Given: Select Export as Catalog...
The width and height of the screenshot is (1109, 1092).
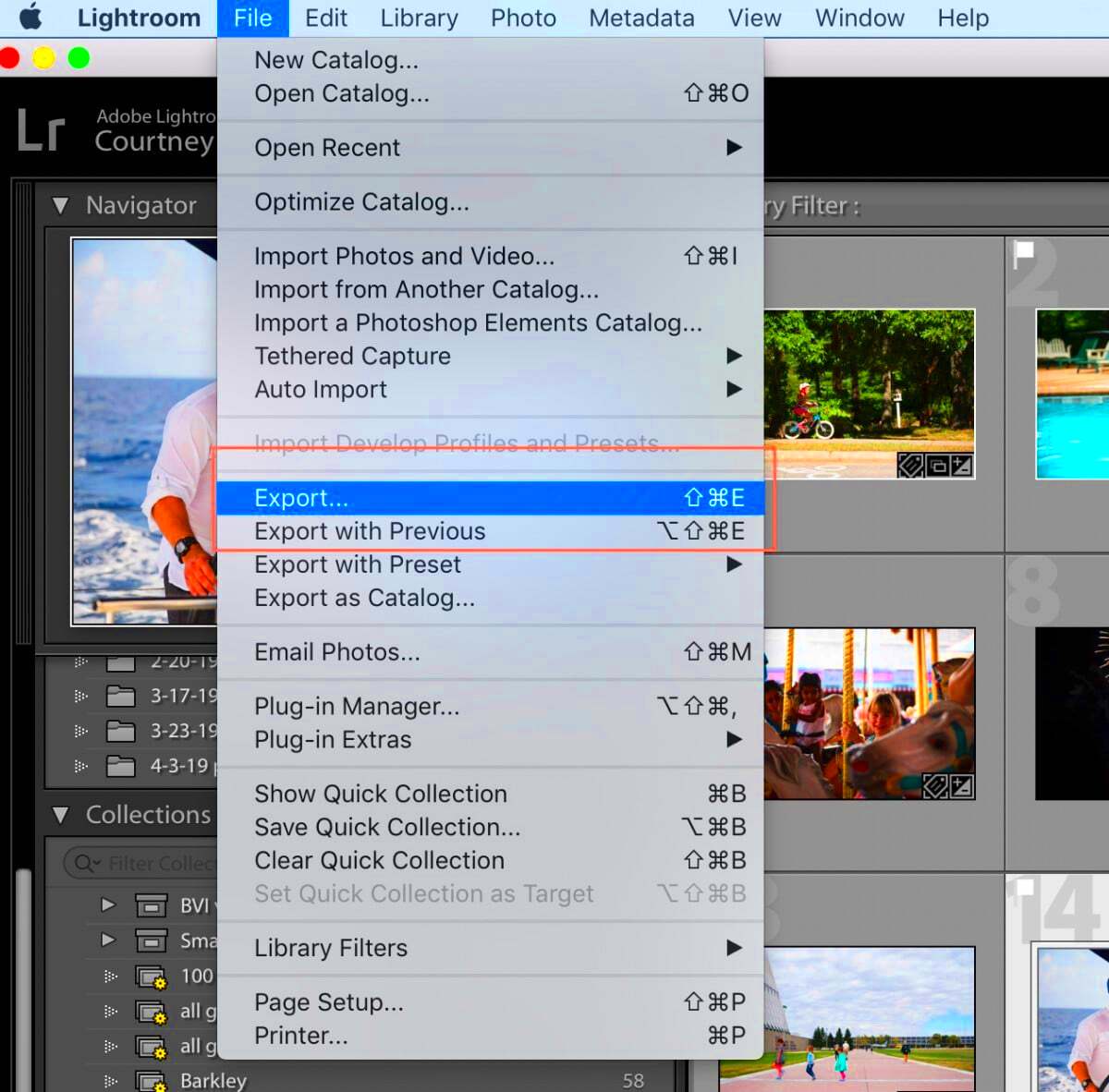Looking at the screenshot, I should (x=491, y=598).
